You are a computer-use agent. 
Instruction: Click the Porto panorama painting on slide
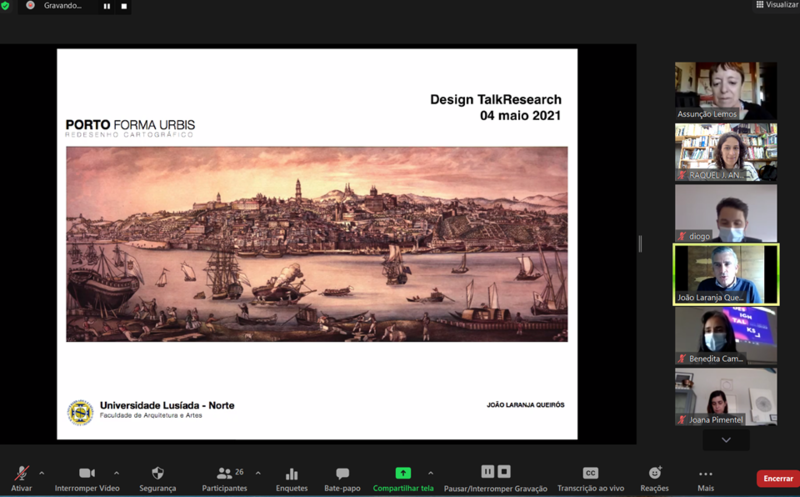coord(317,244)
